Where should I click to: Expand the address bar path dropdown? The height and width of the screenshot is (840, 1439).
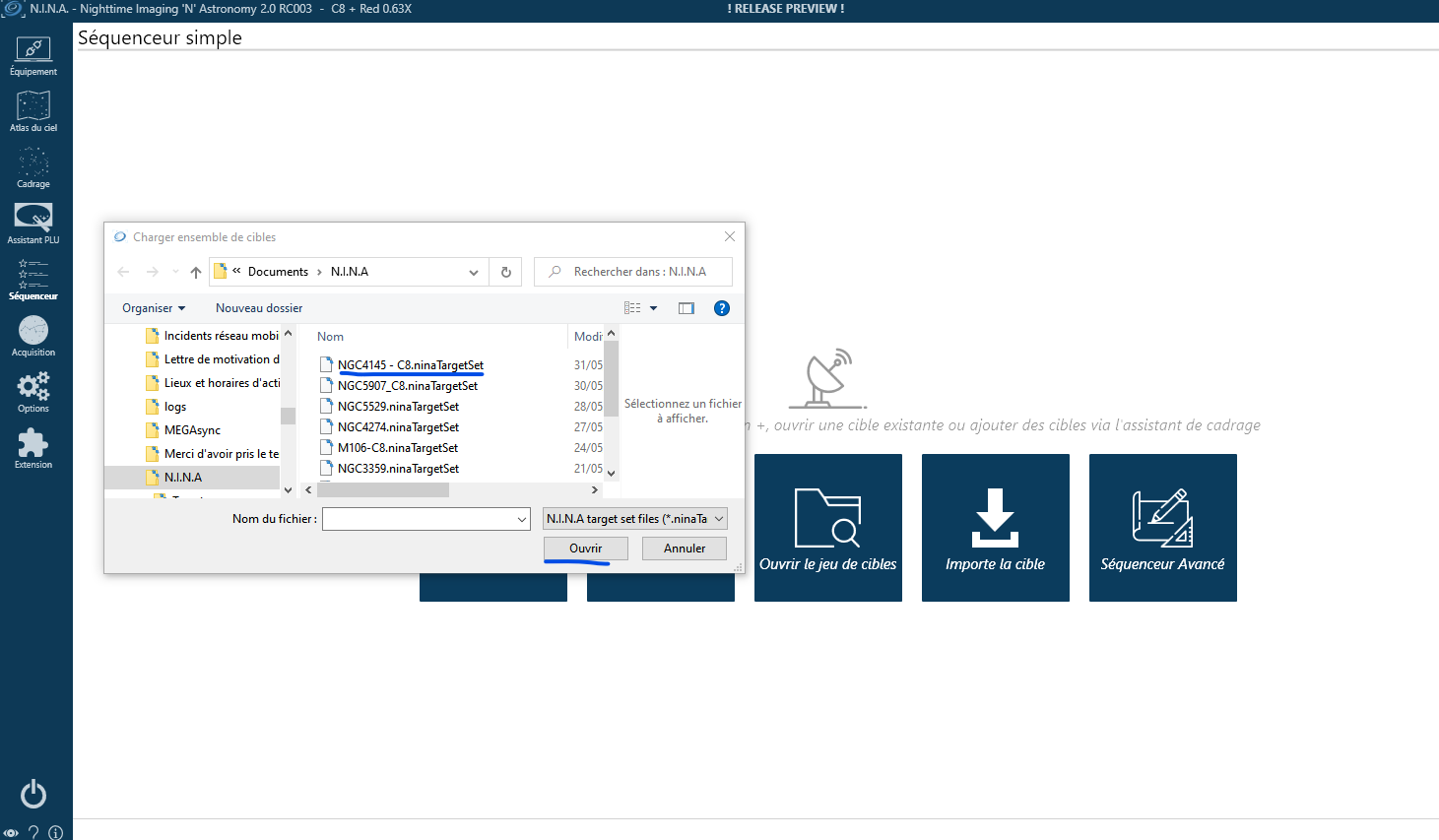474,272
